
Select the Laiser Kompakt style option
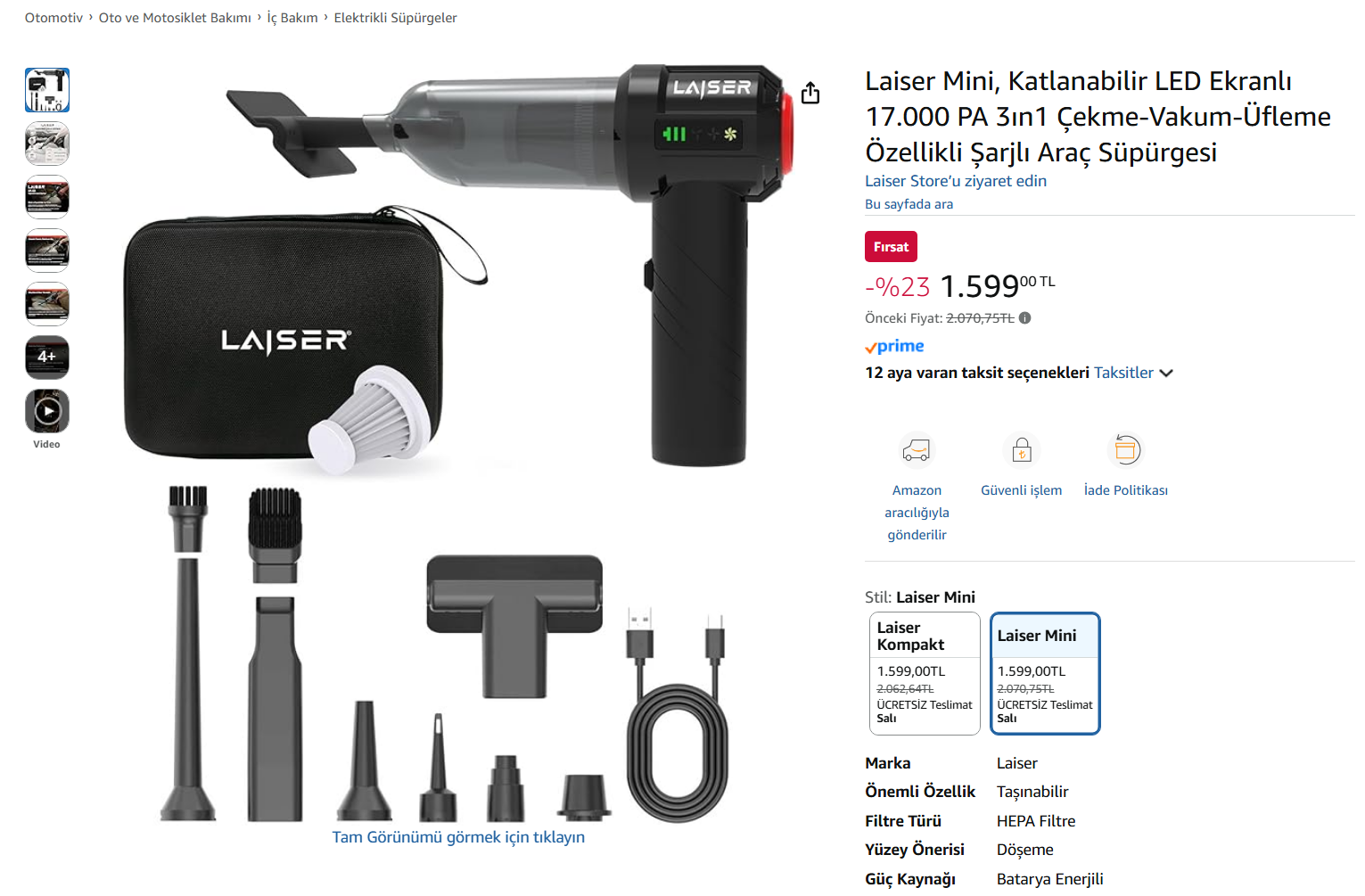coord(925,674)
